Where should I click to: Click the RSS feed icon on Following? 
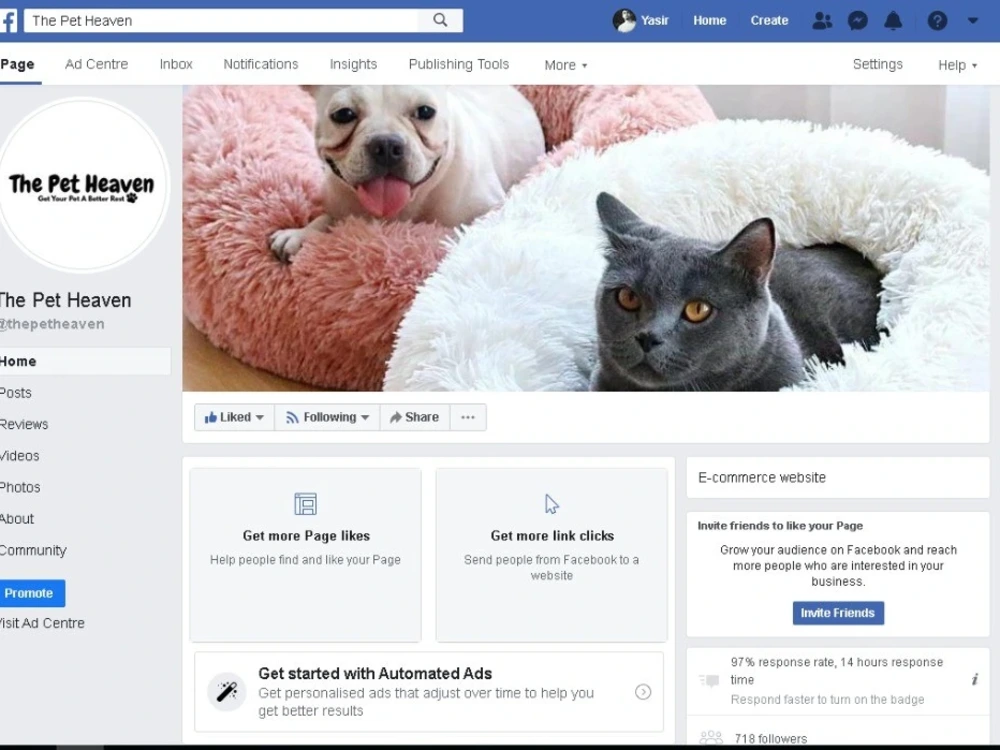(292, 418)
